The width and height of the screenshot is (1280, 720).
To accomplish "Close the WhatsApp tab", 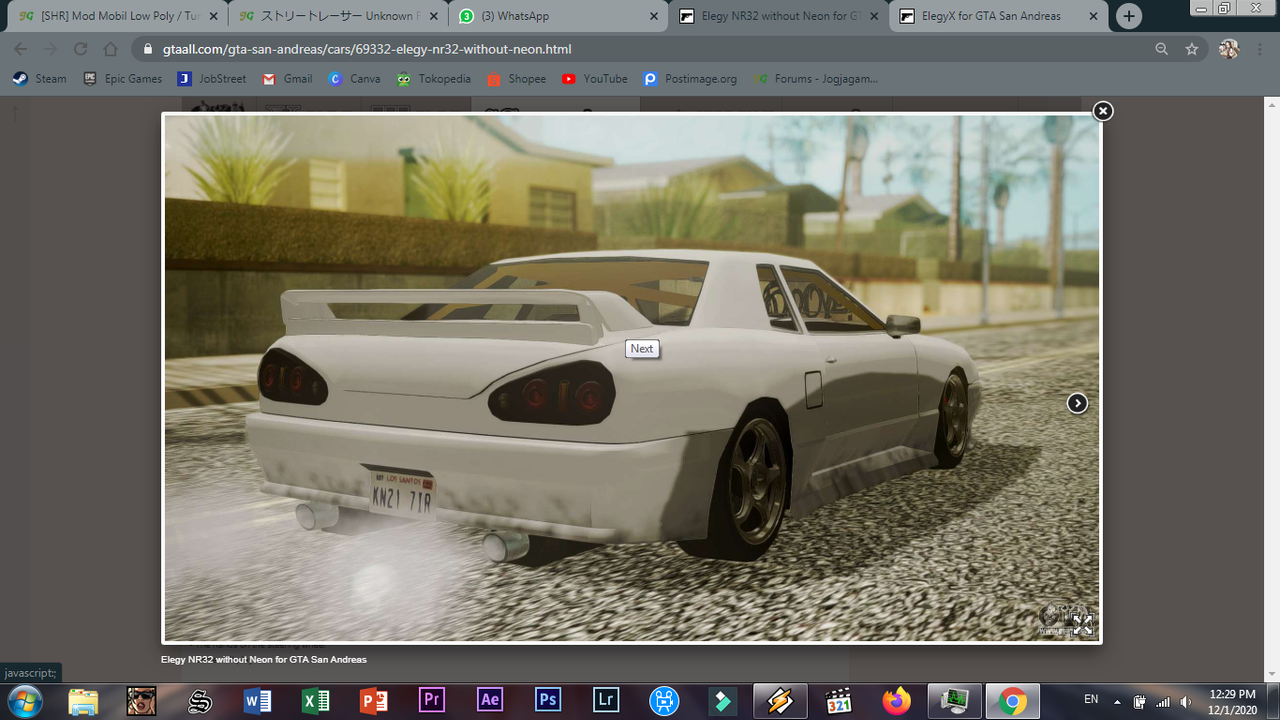I will (654, 16).
